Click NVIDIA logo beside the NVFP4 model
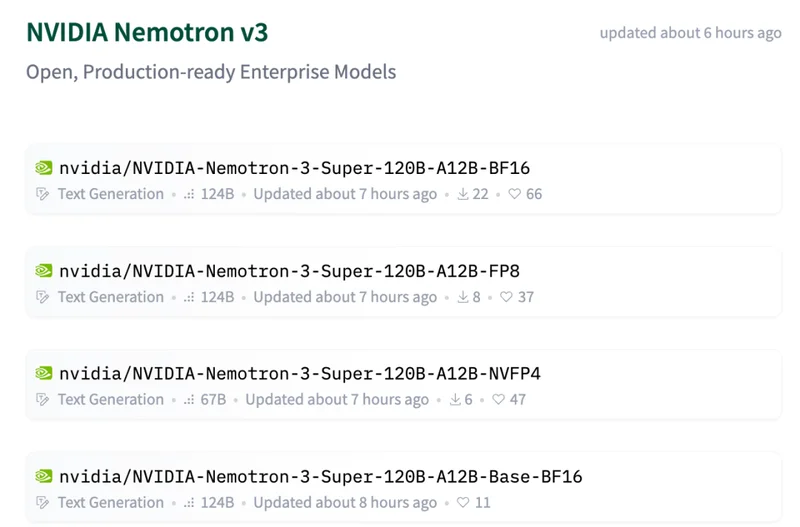 click(x=43, y=374)
